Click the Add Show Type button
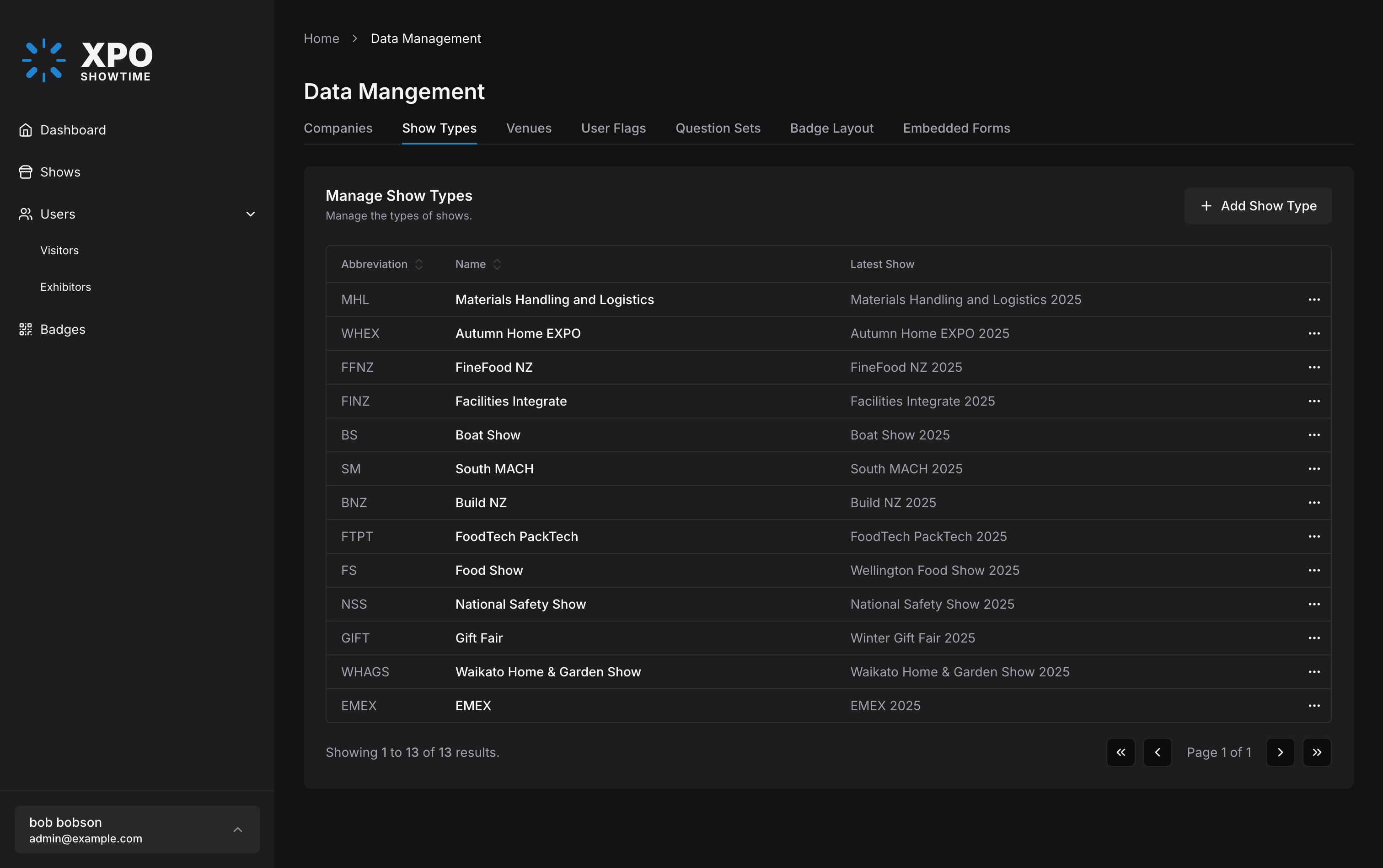Image resolution: width=1383 pixels, height=868 pixels. click(x=1257, y=206)
